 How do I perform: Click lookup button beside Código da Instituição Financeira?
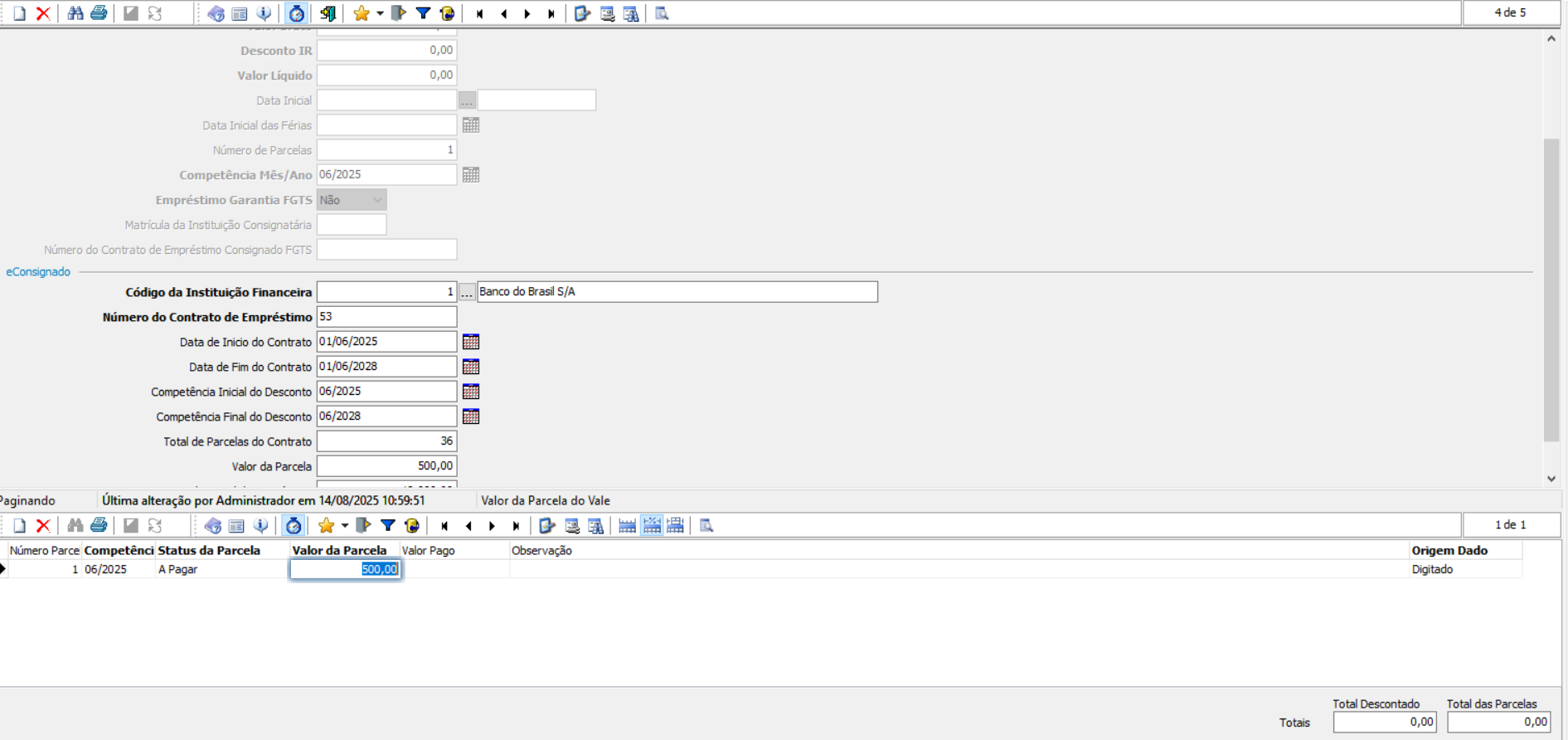(467, 292)
